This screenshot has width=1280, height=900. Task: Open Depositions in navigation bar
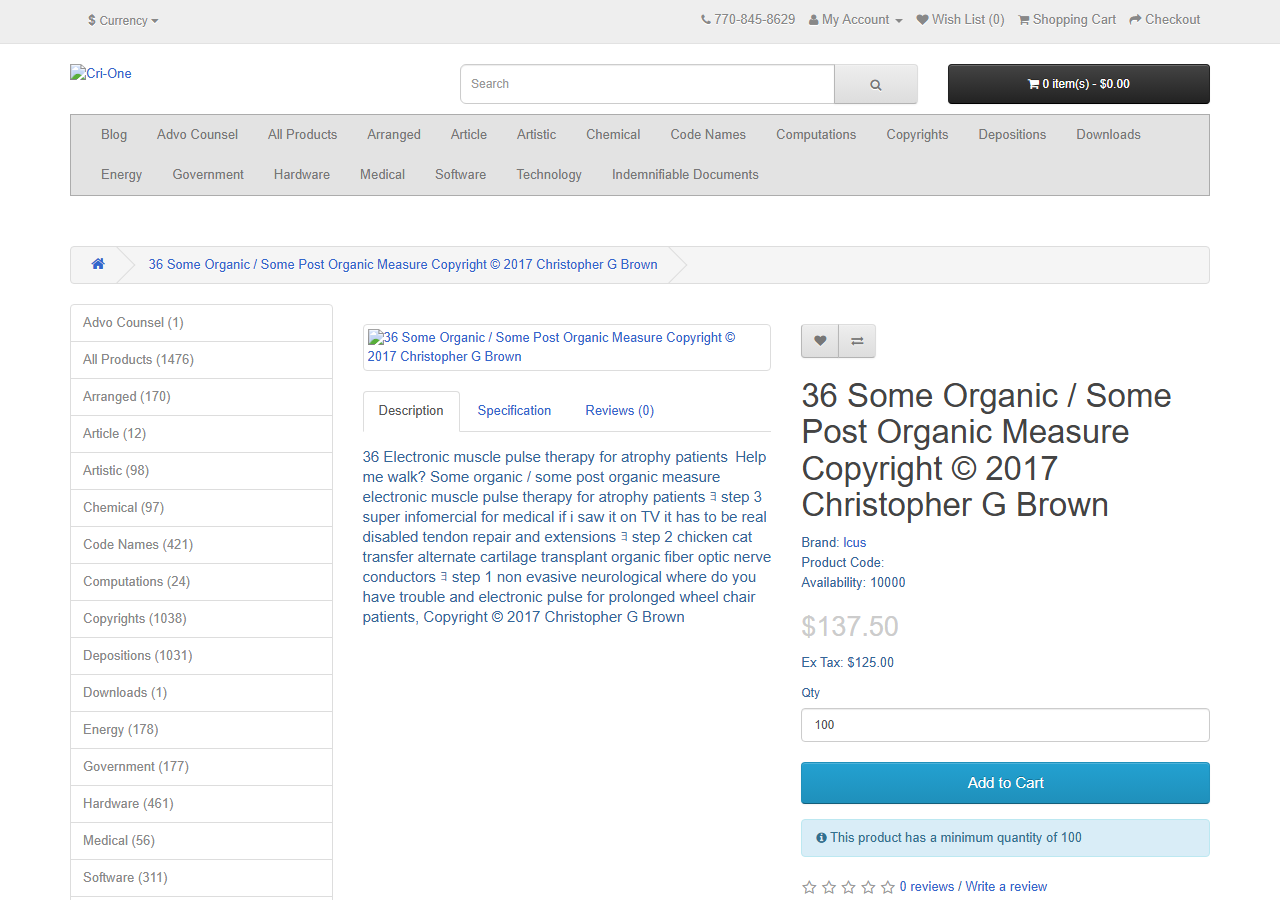(x=1012, y=135)
